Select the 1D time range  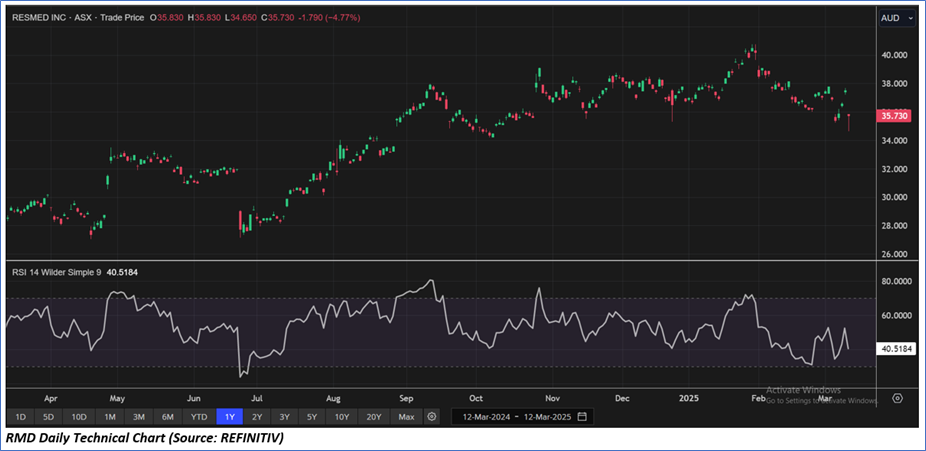click(20, 416)
